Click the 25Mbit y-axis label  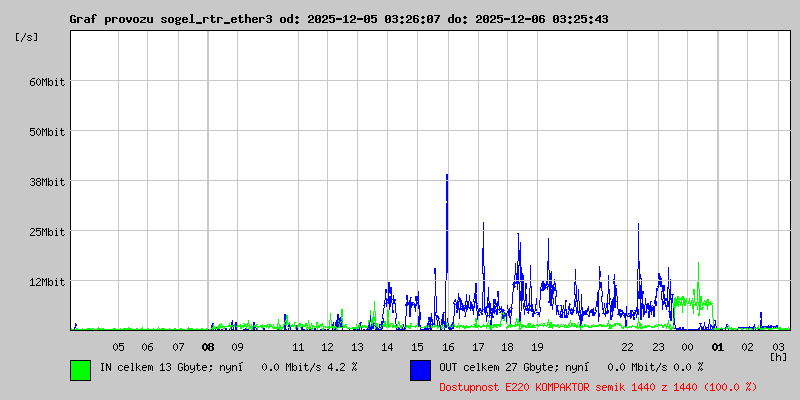click(46, 232)
